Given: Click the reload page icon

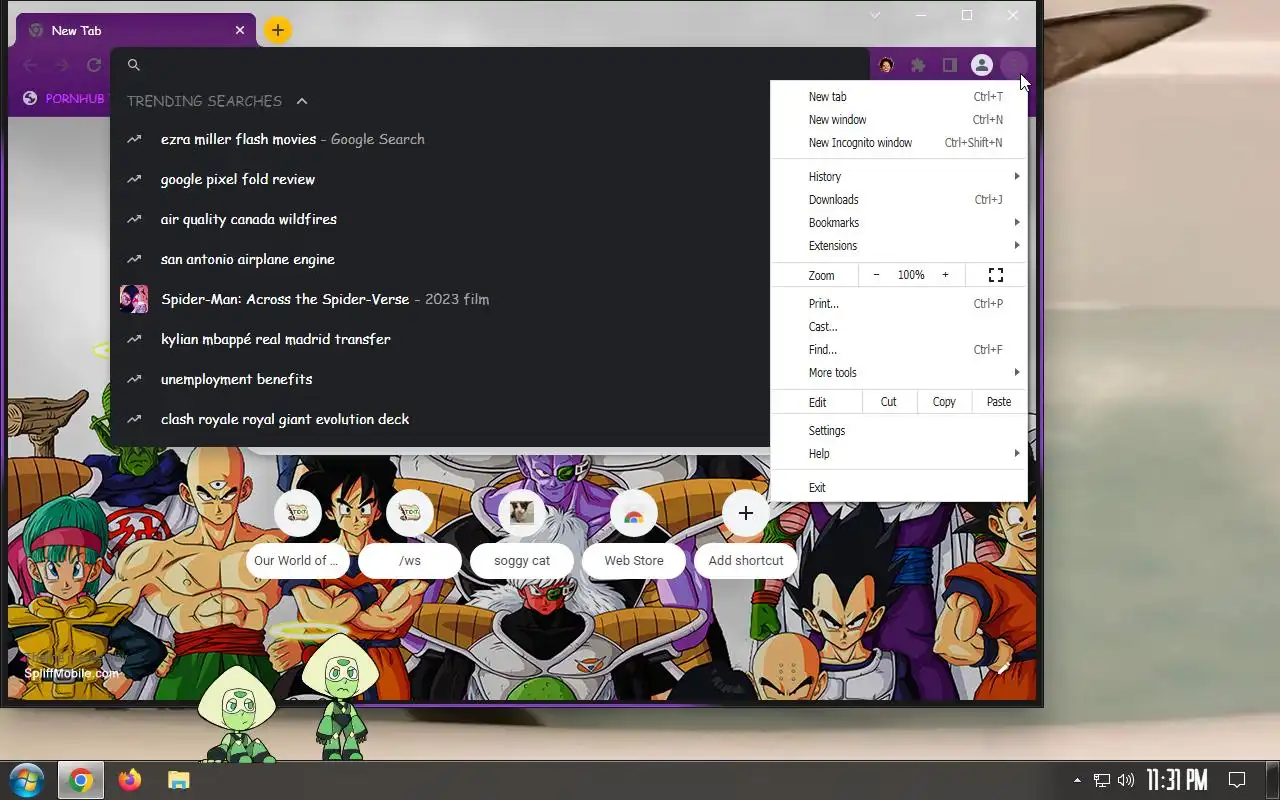Looking at the screenshot, I should tap(94, 65).
